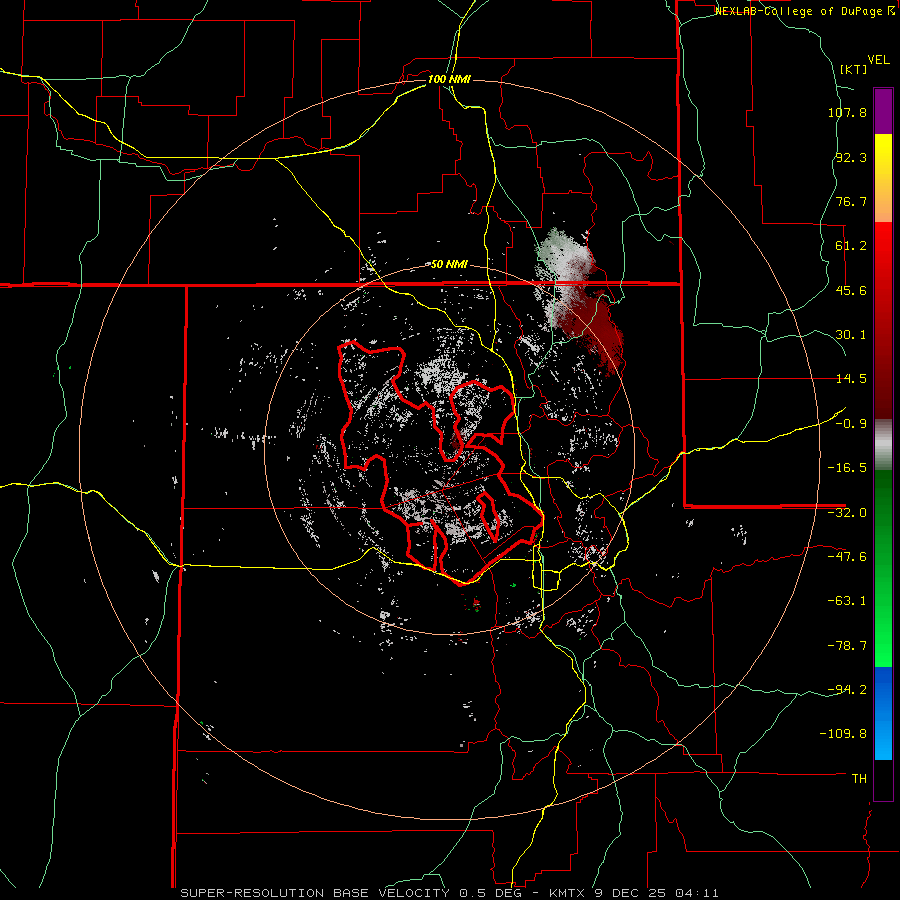Viewport: 900px width, 900px height.
Task: Click the Super-Resolution Base Velocity caption
Action: [x=449, y=893]
